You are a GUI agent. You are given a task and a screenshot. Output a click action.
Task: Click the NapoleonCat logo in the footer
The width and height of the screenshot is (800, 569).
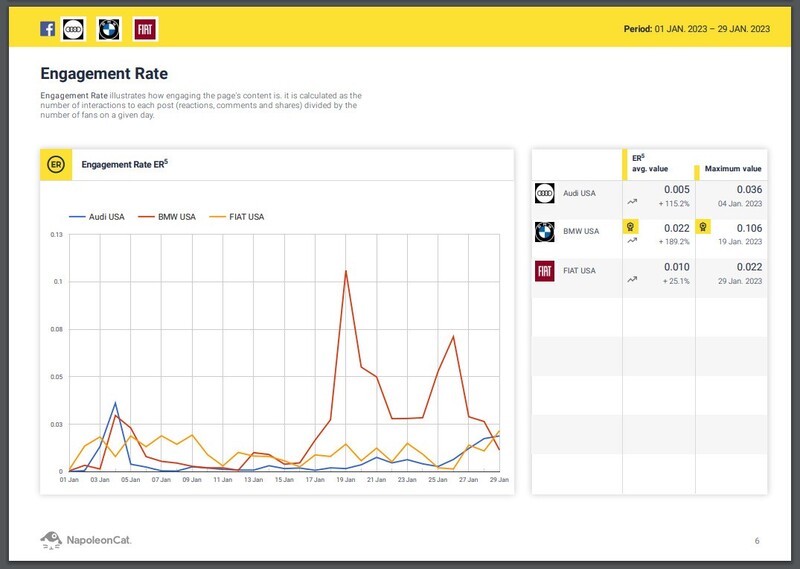pos(86,540)
